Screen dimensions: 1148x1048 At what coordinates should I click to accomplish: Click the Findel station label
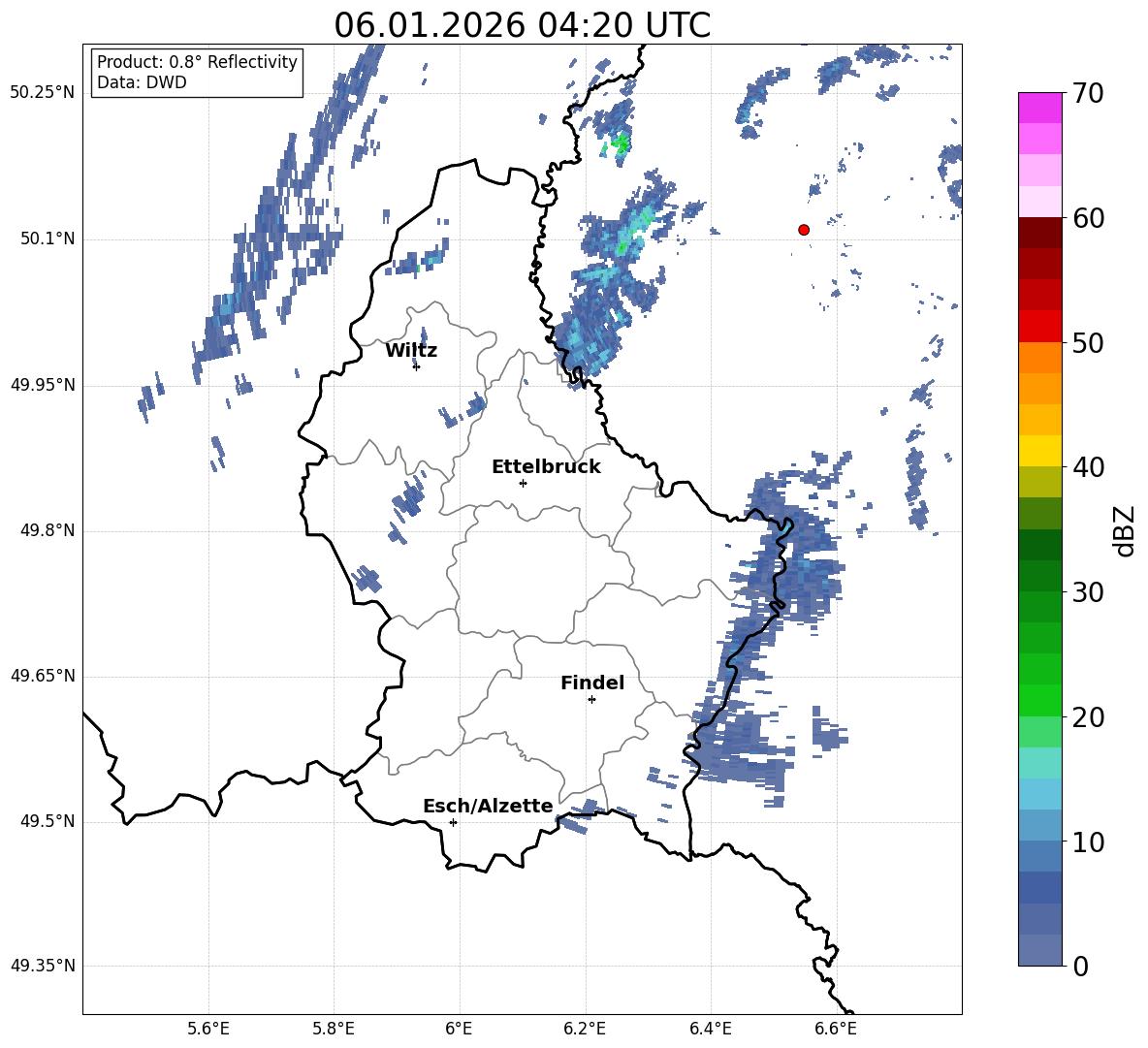point(592,683)
